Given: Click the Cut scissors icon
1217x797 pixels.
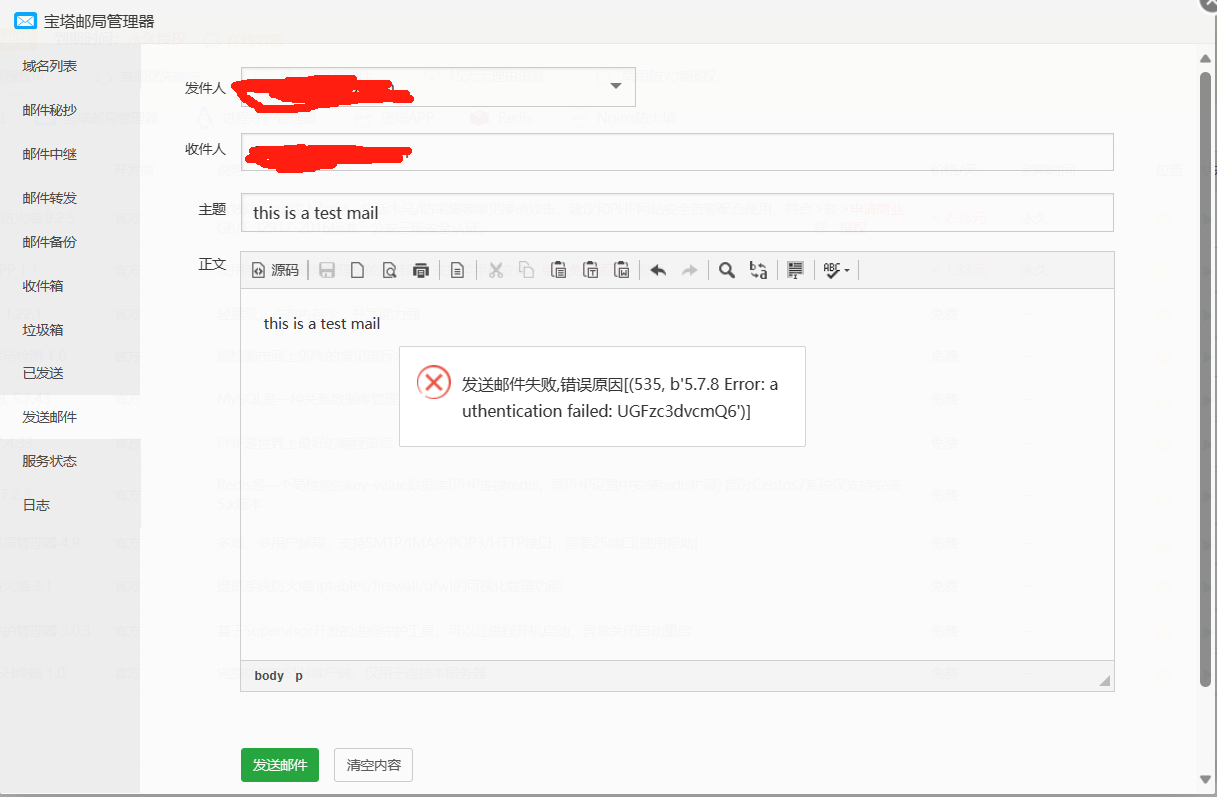Looking at the screenshot, I should tap(495, 270).
